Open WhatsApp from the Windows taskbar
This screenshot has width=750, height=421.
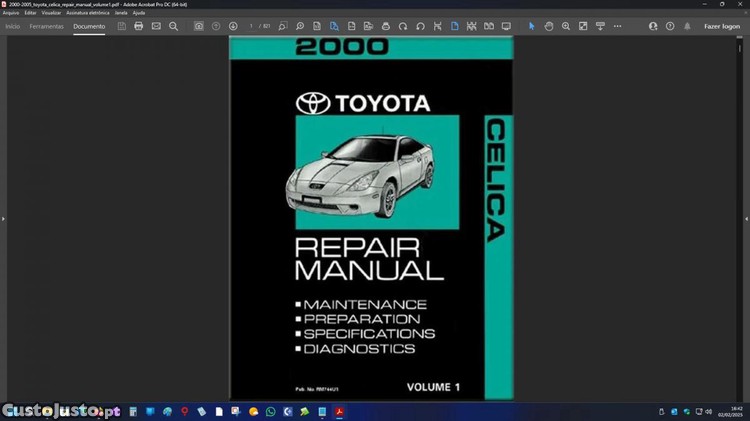point(270,411)
